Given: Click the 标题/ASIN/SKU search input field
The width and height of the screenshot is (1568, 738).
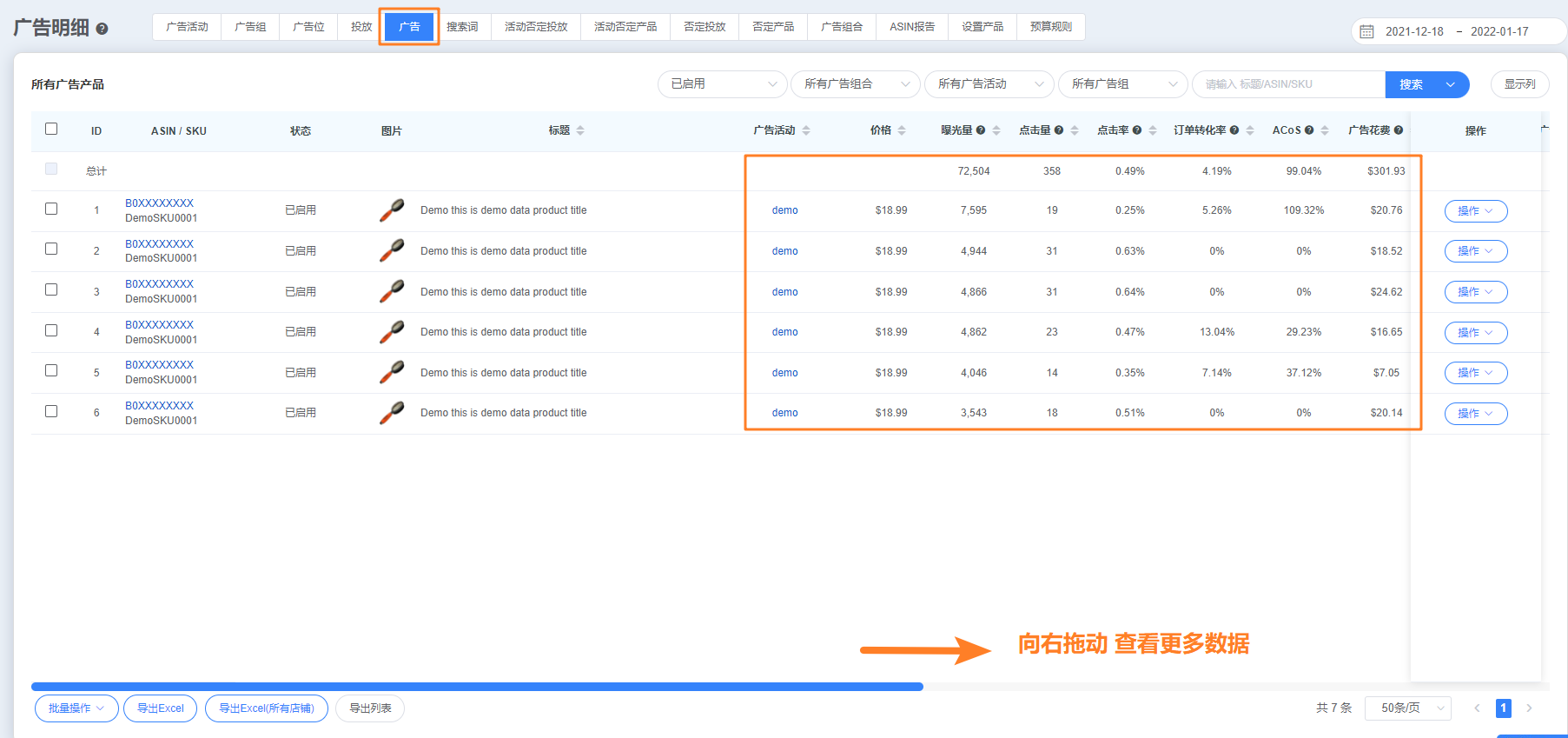Looking at the screenshot, I should [x=1287, y=84].
